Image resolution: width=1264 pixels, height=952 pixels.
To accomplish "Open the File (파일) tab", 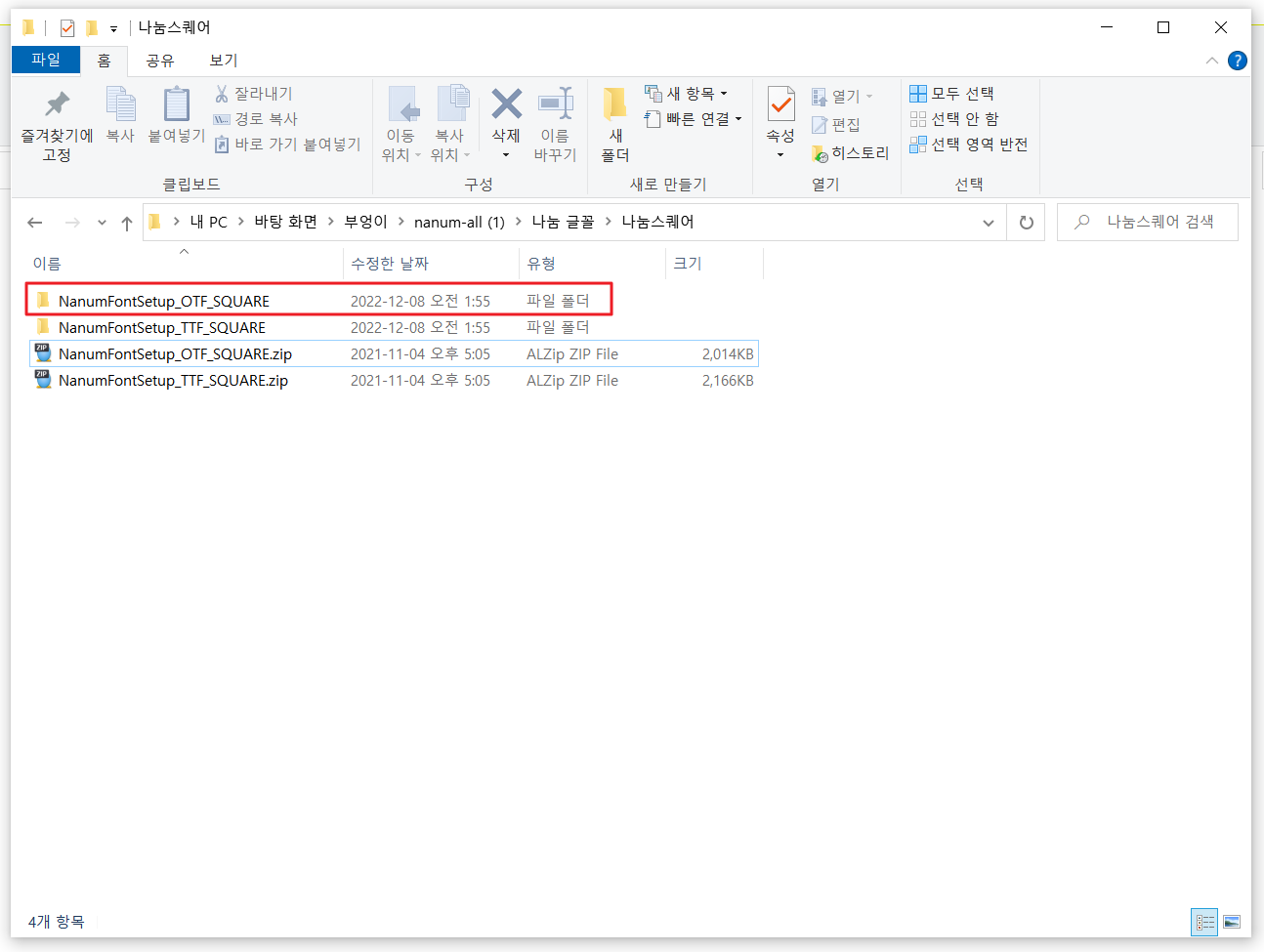I will (46, 60).
